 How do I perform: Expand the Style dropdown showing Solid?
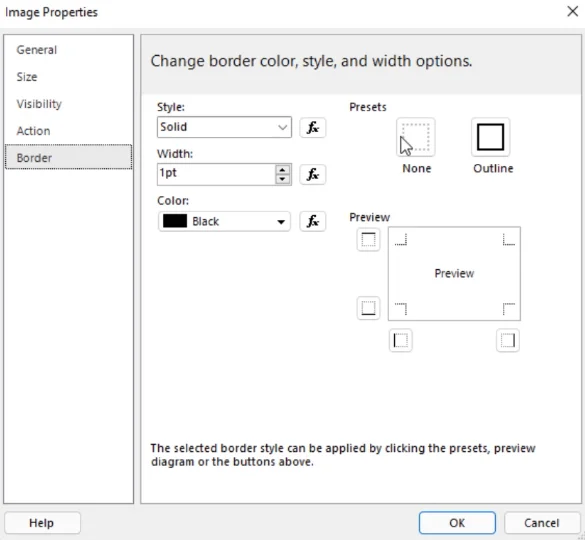coord(224,127)
